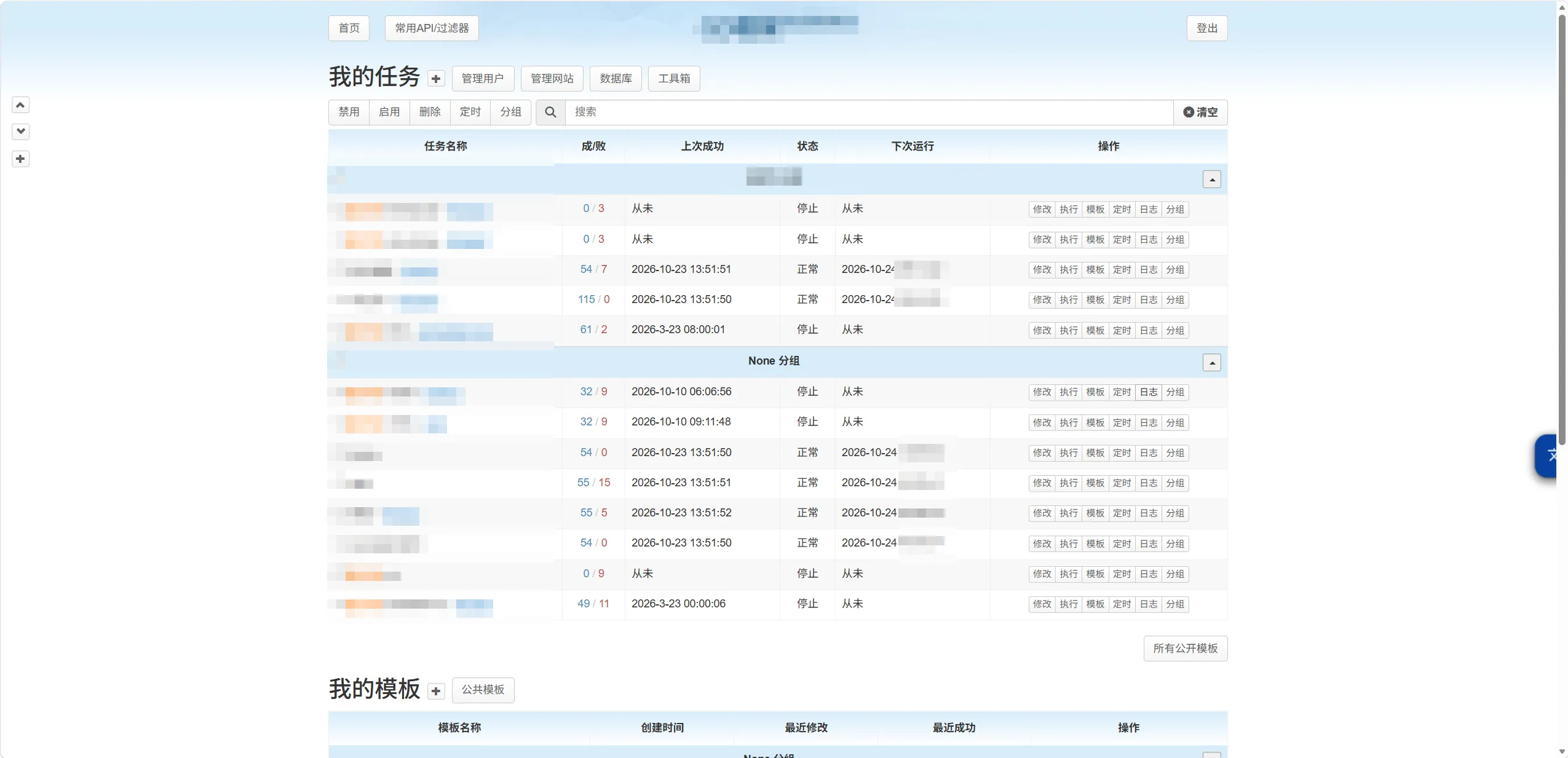The image size is (1568, 758).
Task: Click the 登出 logout button
Action: click(1206, 28)
